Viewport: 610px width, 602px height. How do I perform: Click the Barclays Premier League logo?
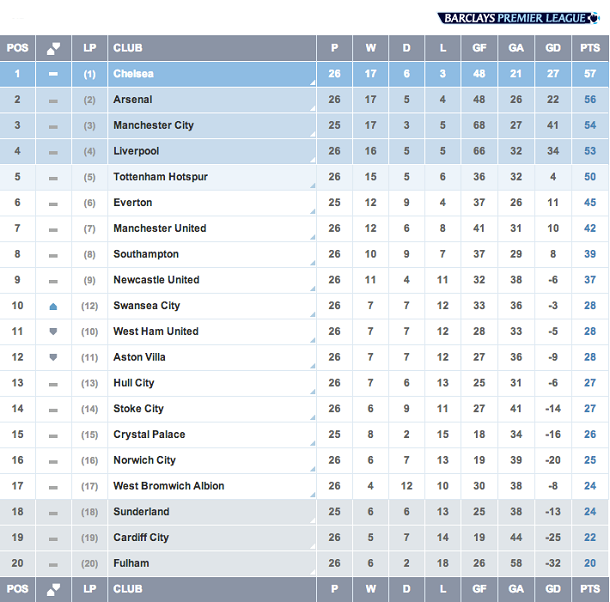tap(518, 18)
